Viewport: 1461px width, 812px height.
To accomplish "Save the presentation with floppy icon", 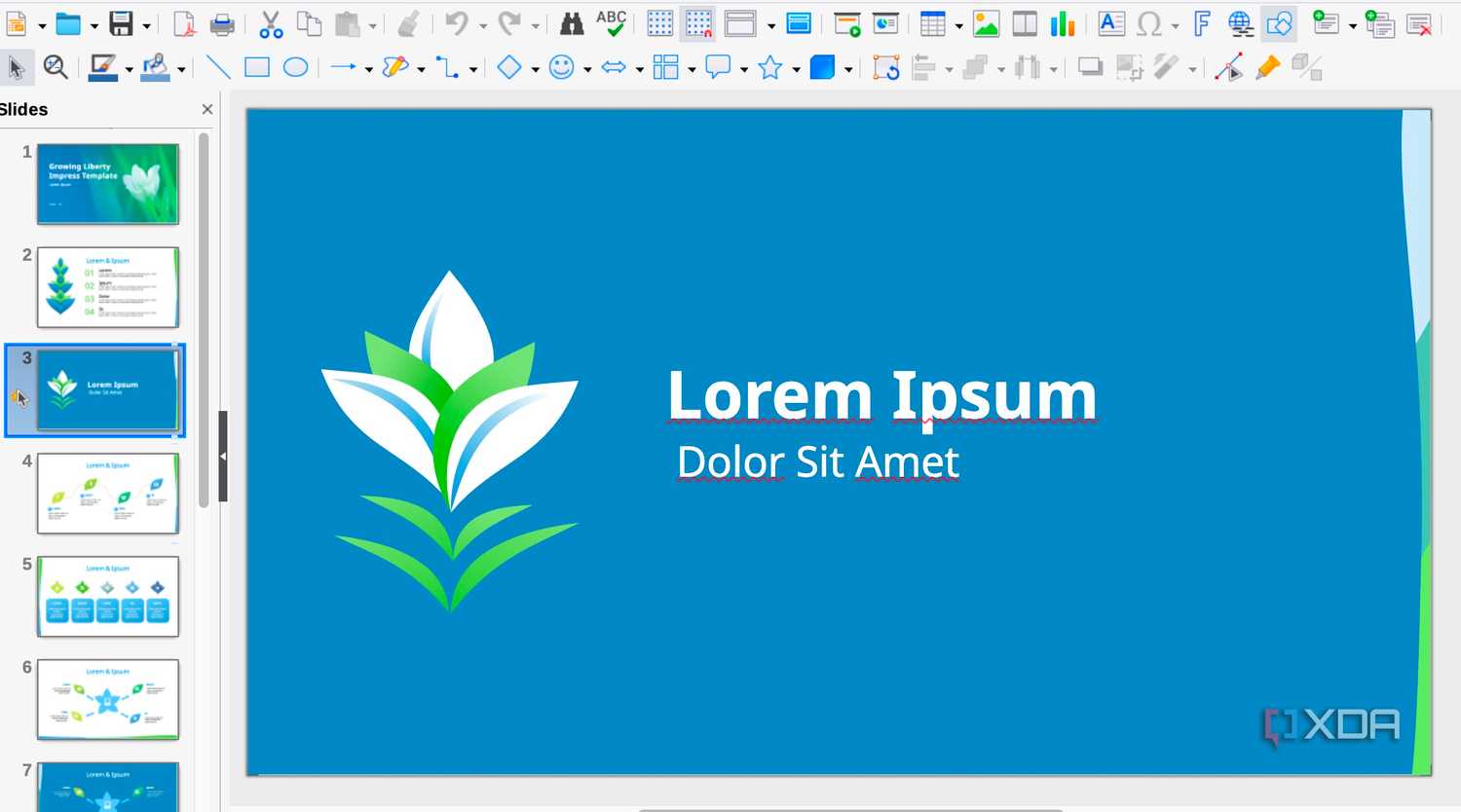I will coord(121,23).
